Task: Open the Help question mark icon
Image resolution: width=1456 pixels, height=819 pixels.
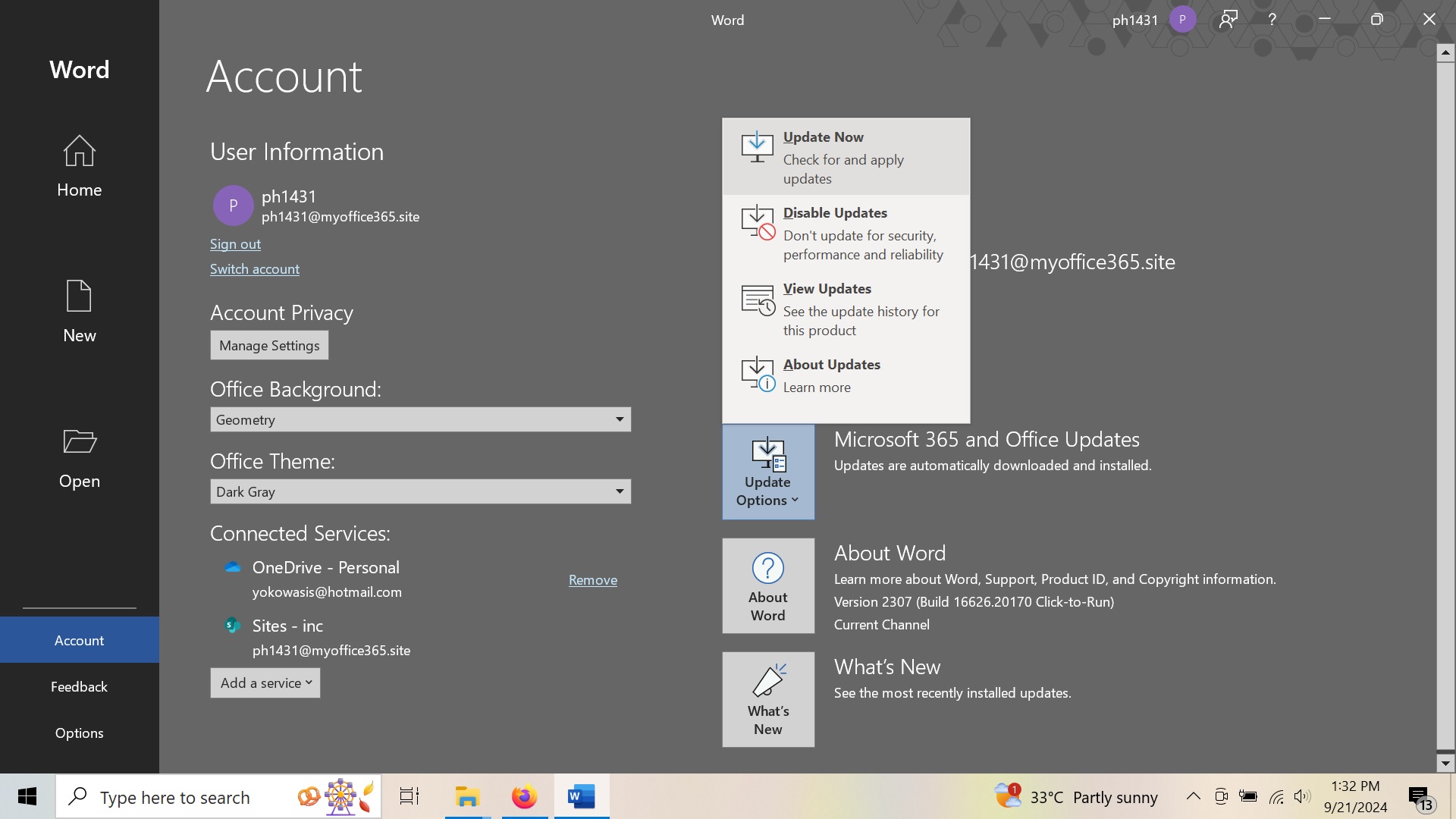Action: [1272, 20]
